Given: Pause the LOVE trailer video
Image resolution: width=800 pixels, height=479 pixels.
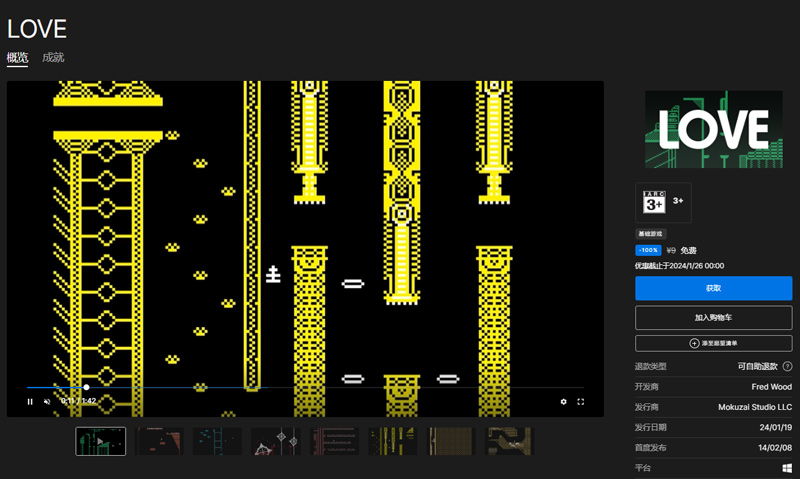Looking at the screenshot, I should [x=30, y=401].
